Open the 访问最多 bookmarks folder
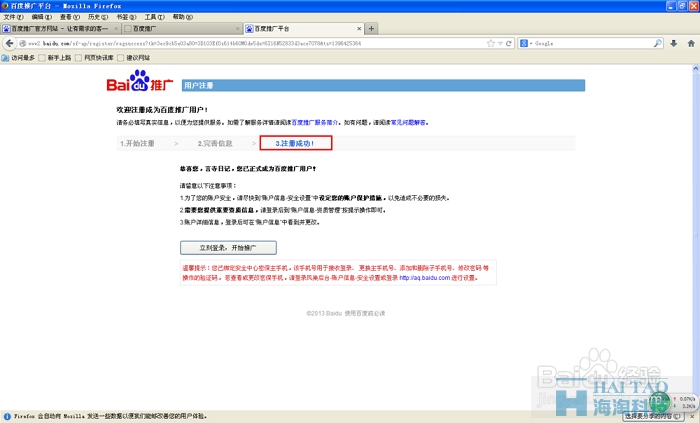The width and height of the screenshot is (700, 423). (x=22, y=58)
